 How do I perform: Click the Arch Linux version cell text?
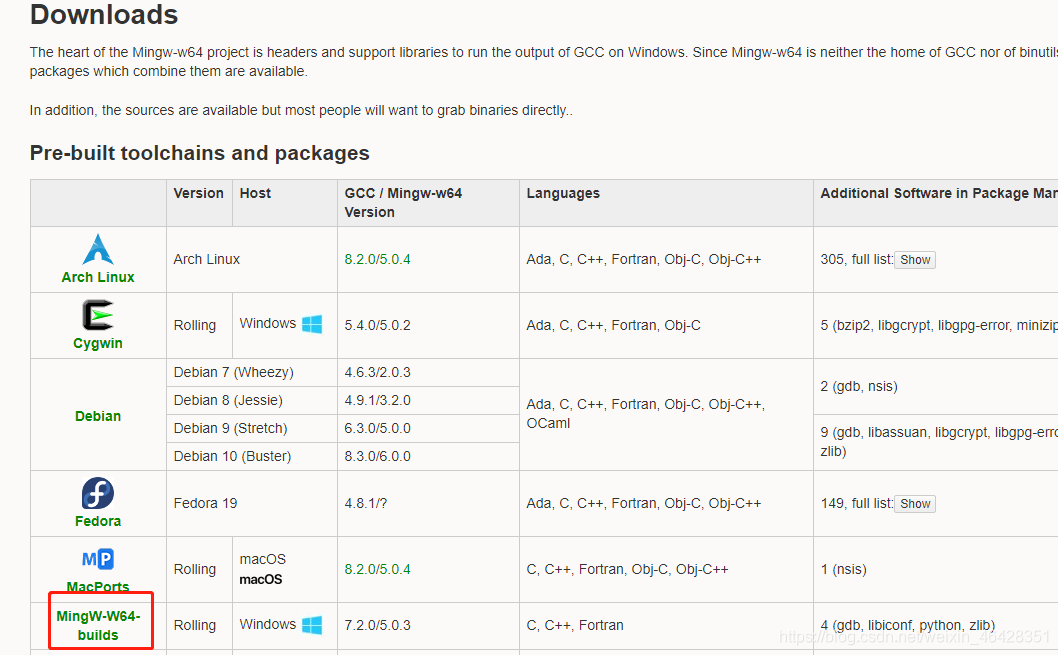(206, 260)
